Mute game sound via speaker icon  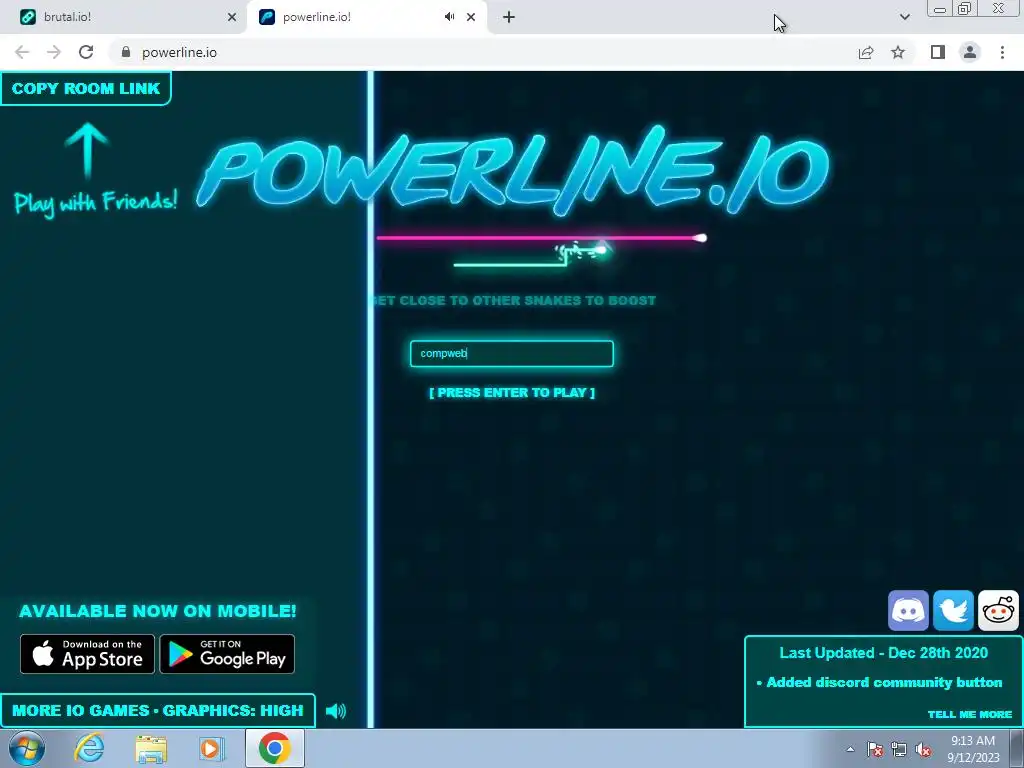pyautogui.click(x=336, y=711)
